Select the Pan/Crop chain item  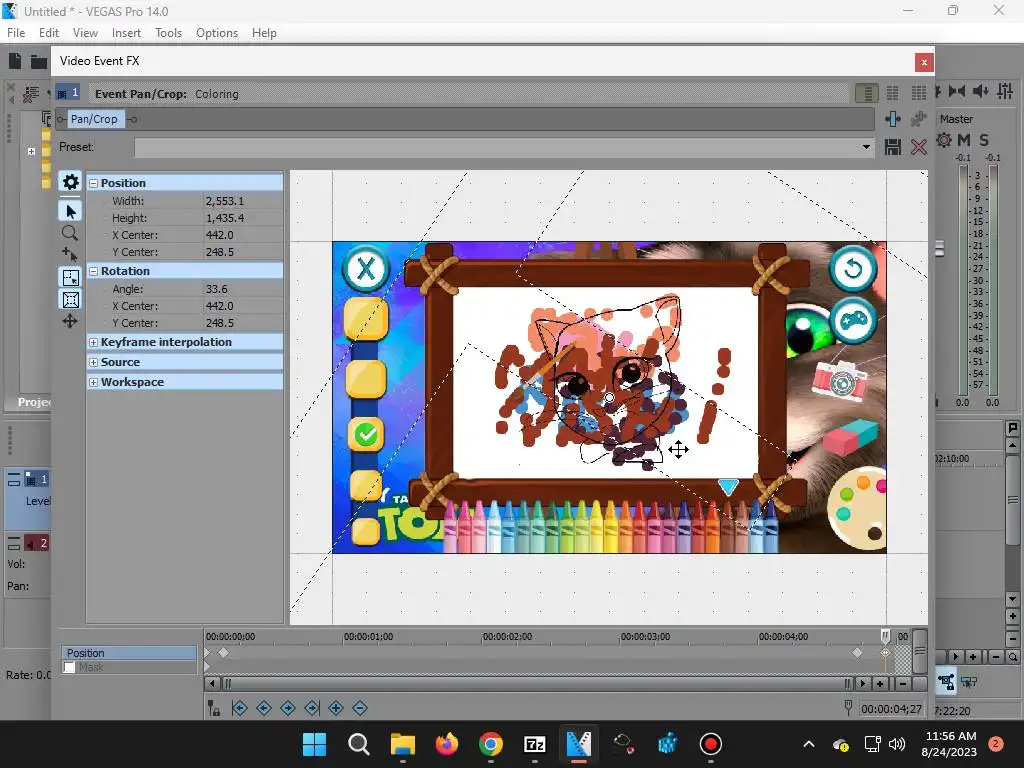94,119
